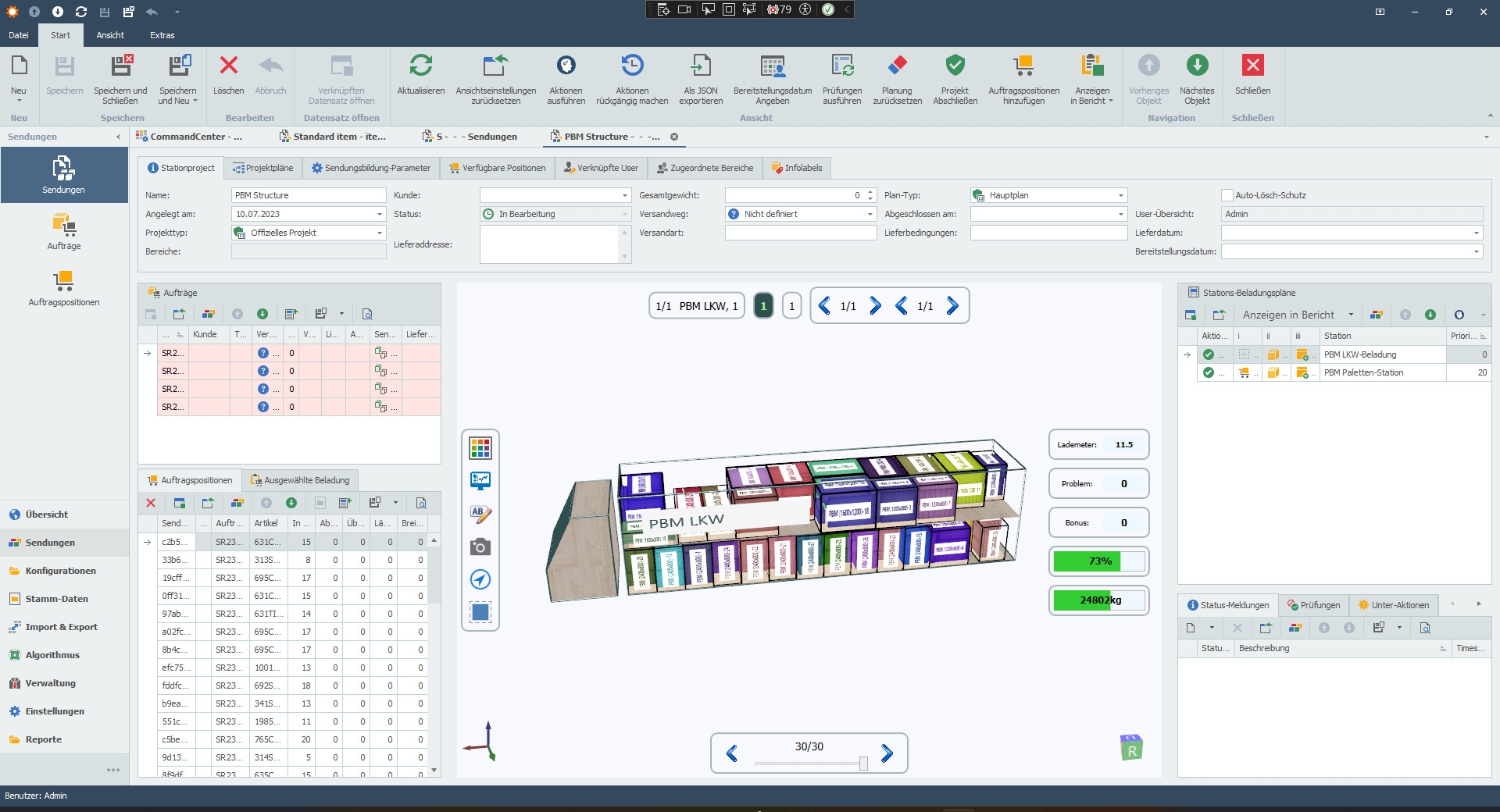Toggle green status check for PBM Paletten-Station
The height and width of the screenshot is (812, 1500).
pos(1209,373)
